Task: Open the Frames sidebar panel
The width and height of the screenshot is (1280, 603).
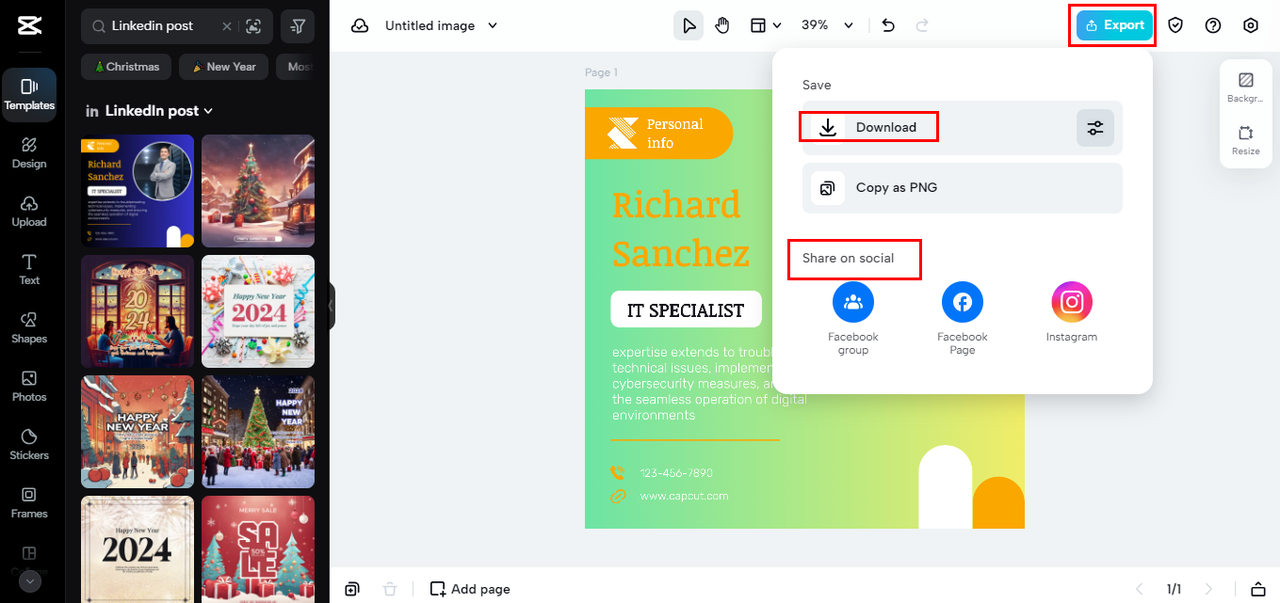Action: 29,503
